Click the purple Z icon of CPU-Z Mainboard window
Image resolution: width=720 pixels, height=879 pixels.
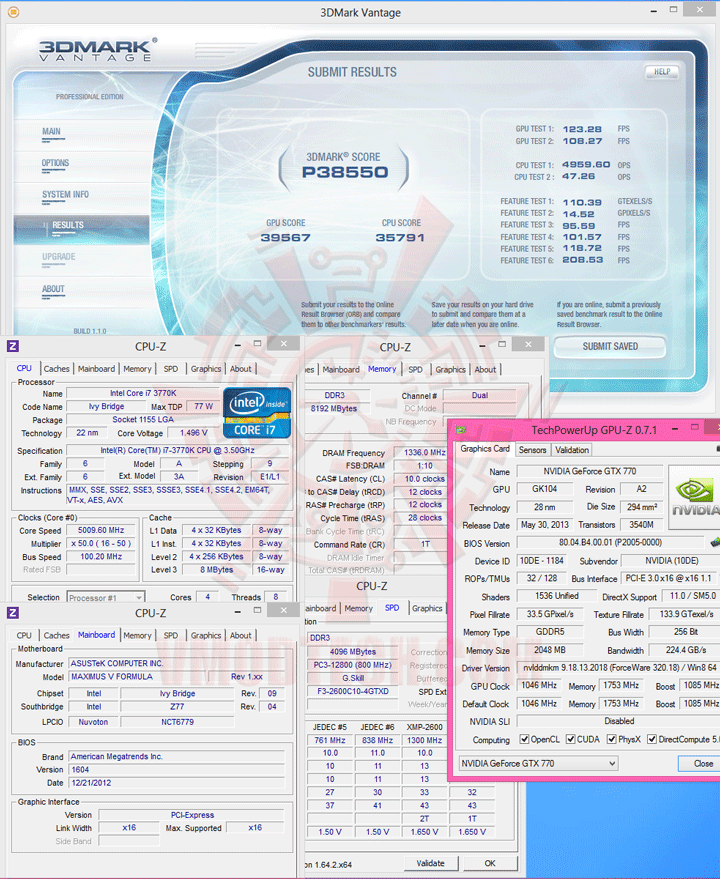[13, 613]
